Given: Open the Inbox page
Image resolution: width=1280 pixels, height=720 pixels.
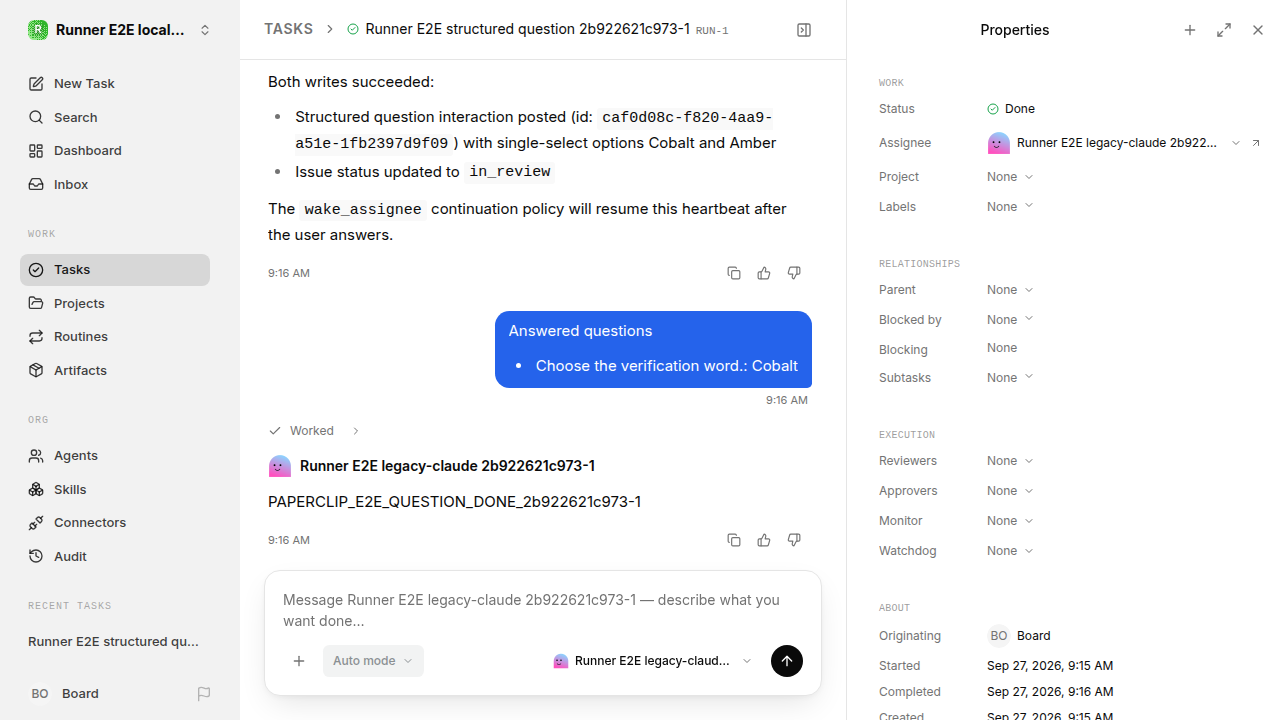Looking at the screenshot, I should pyautogui.click(x=115, y=184).
